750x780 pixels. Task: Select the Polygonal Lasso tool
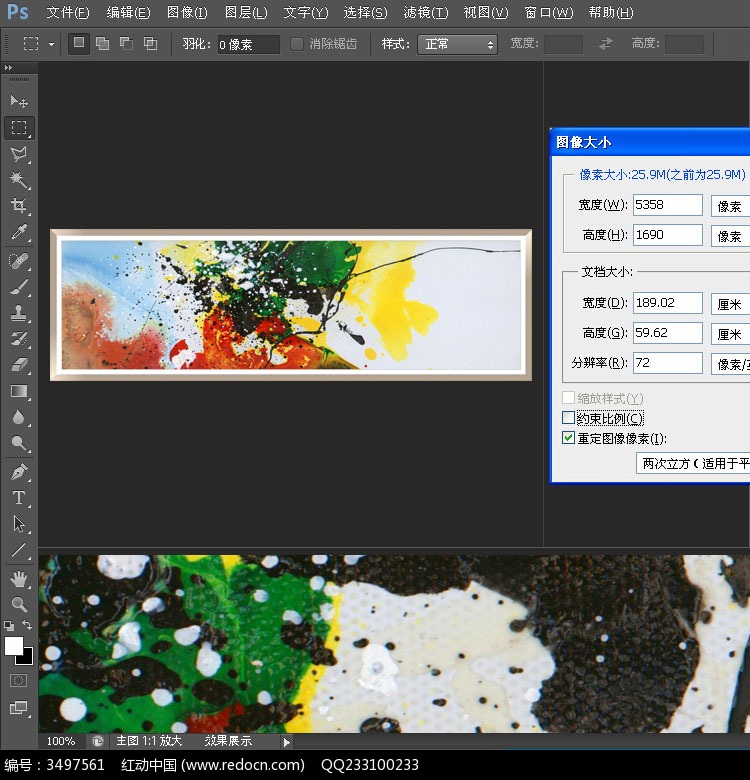[19, 154]
